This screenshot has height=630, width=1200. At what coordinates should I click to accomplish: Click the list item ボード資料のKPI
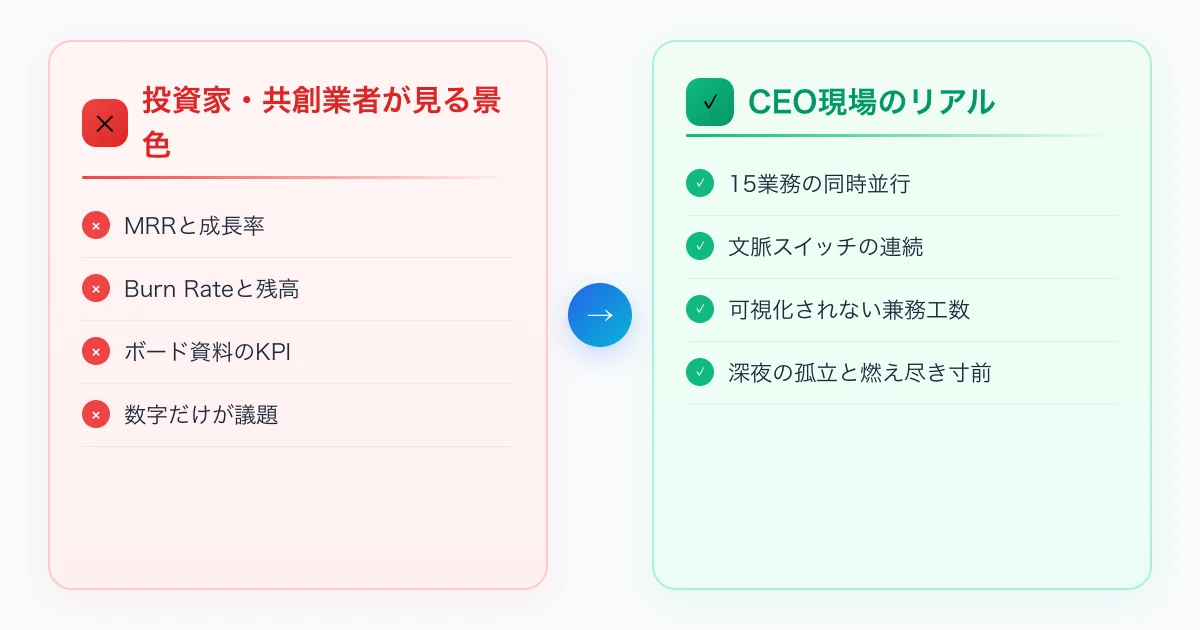298,352
